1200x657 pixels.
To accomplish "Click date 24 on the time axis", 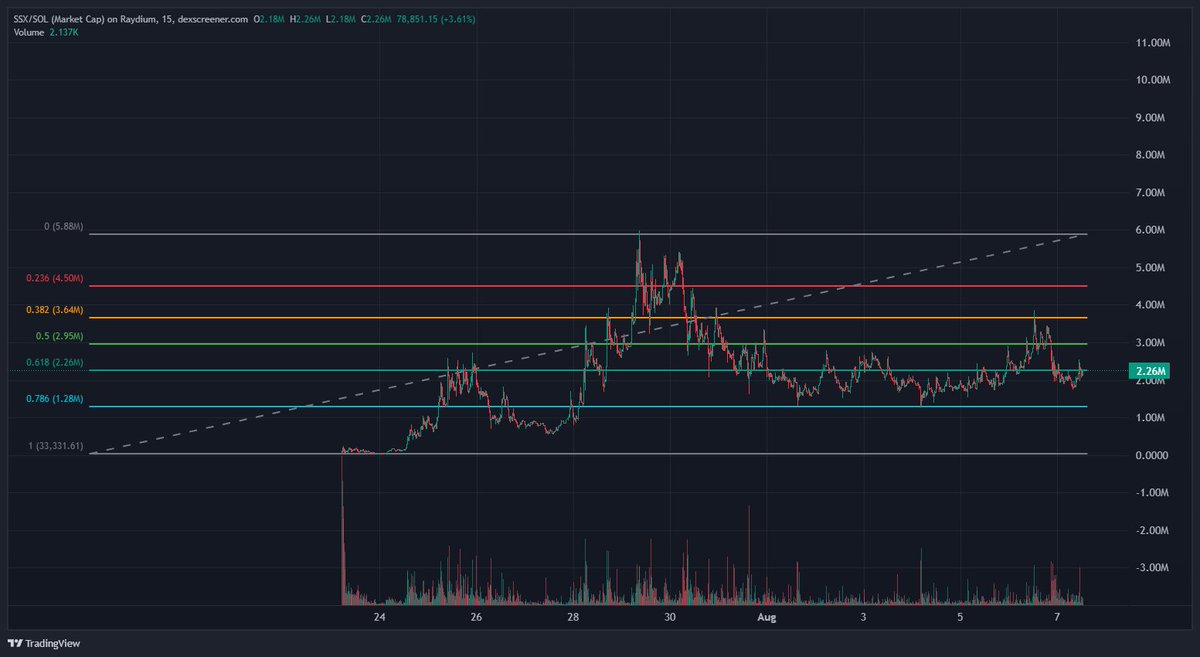I will coord(379,618).
